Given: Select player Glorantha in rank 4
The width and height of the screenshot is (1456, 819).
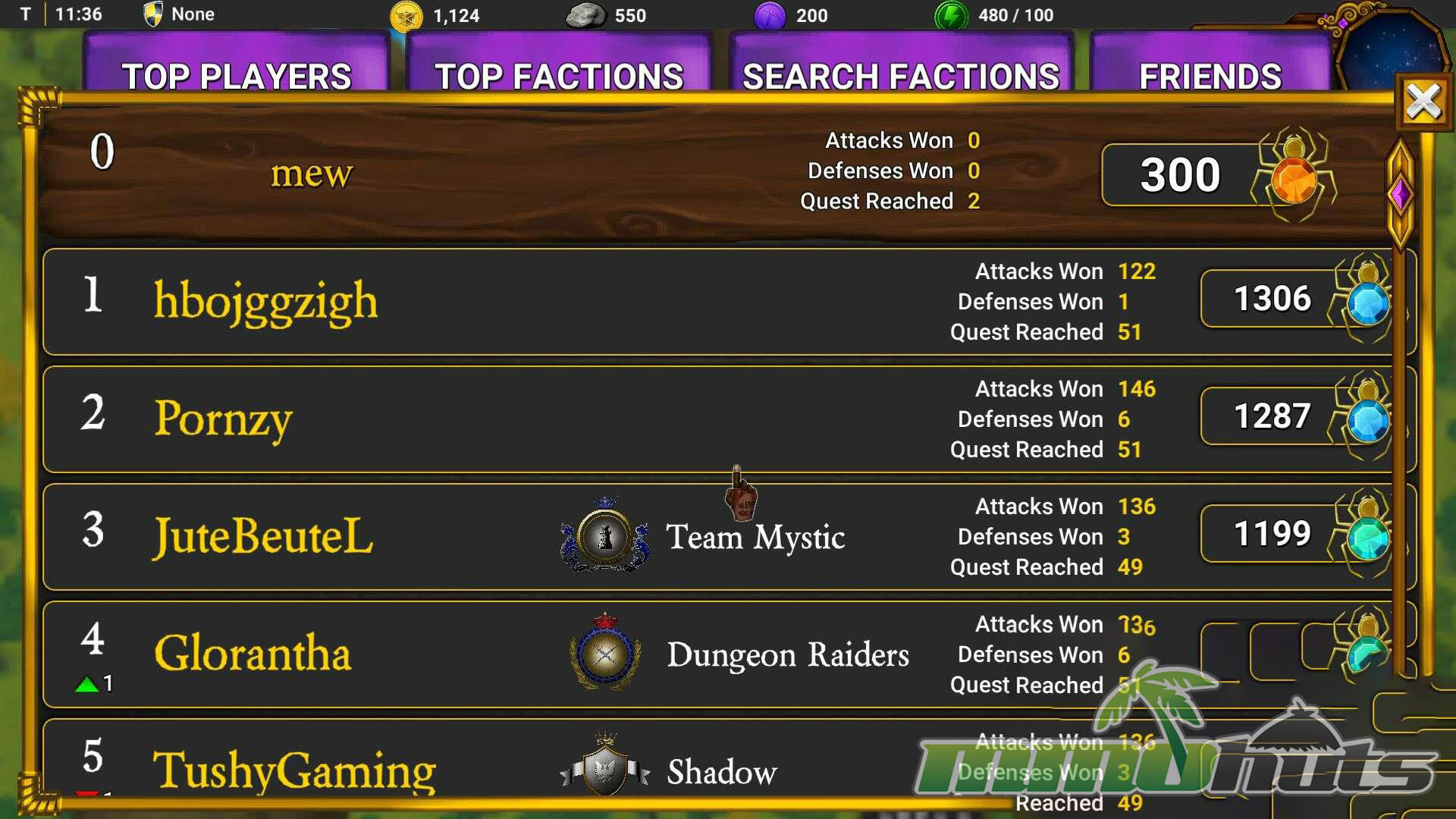Looking at the screenshot, I should (253, 653).
